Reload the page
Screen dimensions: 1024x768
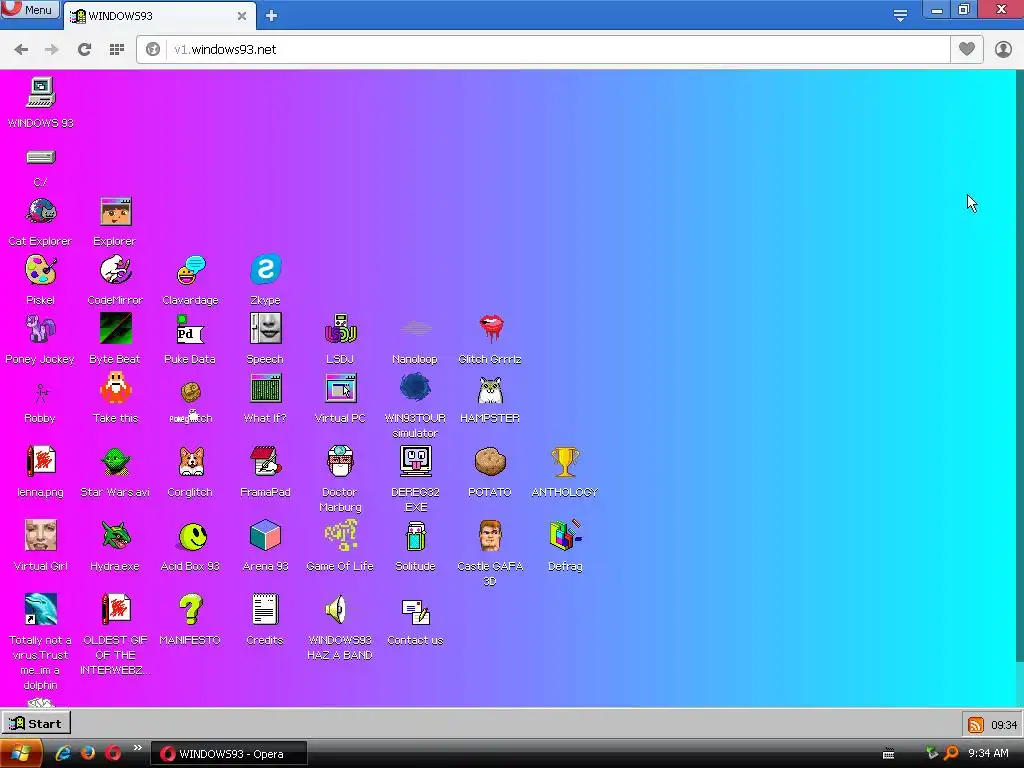point(84,50)
